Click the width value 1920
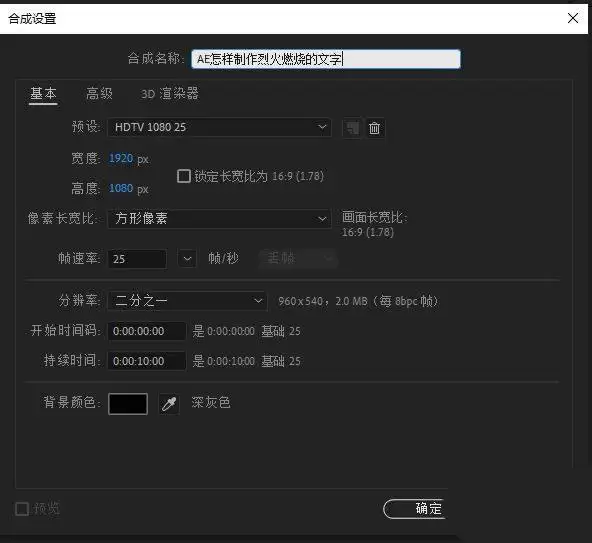Screen dimensions: 592x543 click(121, 158)
